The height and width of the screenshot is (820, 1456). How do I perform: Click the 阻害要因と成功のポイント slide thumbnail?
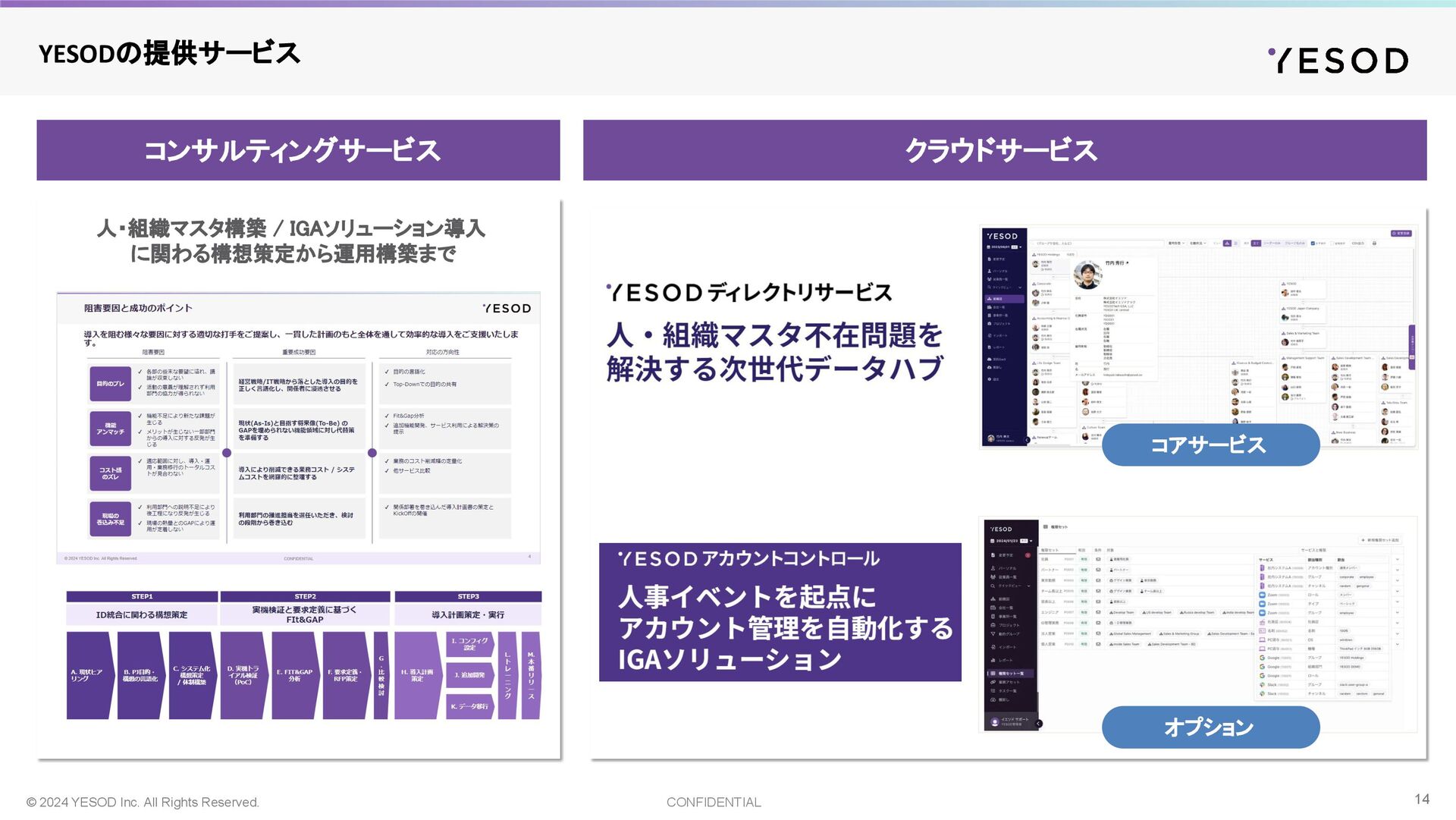(x=298, y=427)
